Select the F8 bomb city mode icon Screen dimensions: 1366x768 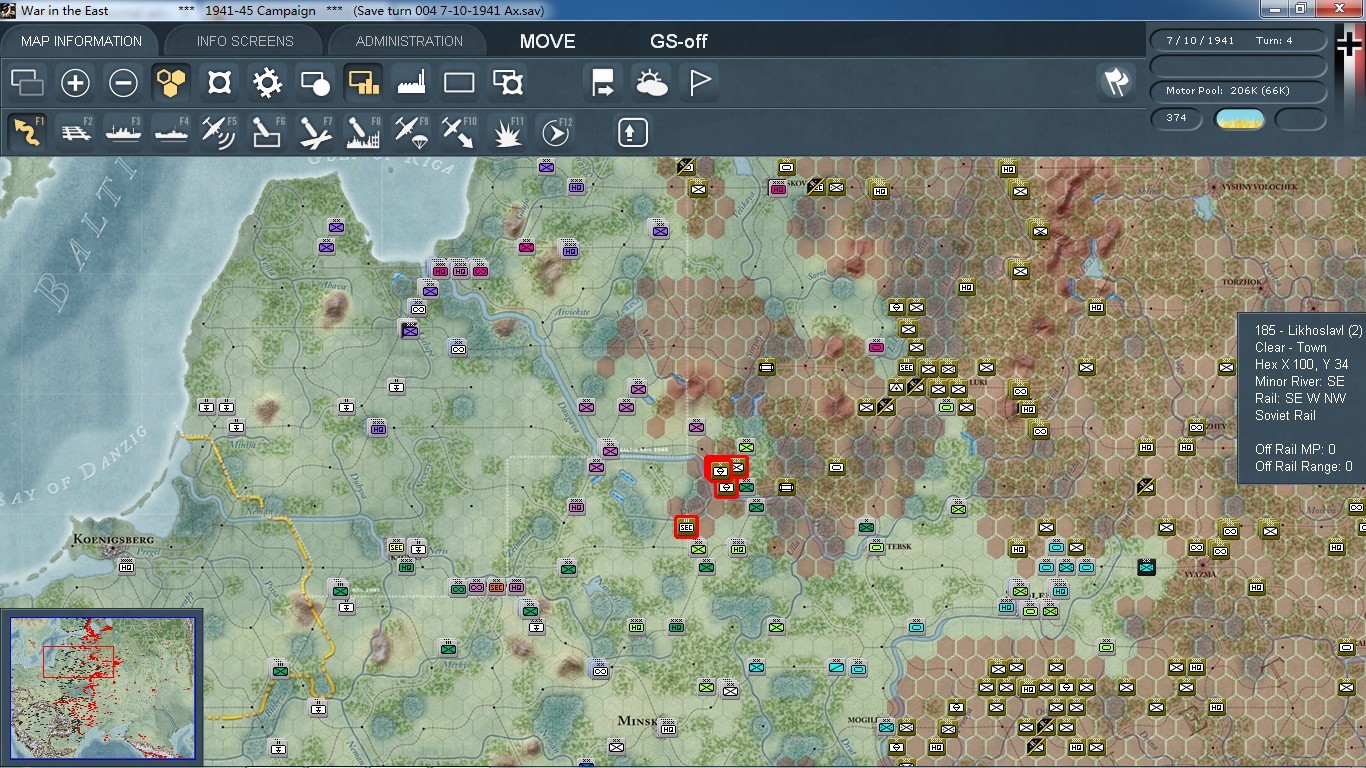pos(363,132)
